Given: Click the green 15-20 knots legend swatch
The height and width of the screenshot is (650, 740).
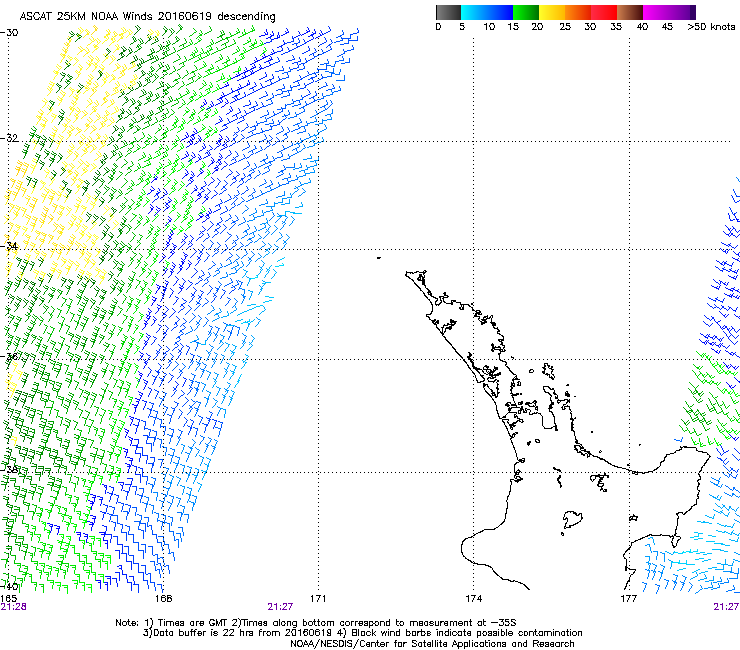Looking at the screenshot, I should 526,12.
